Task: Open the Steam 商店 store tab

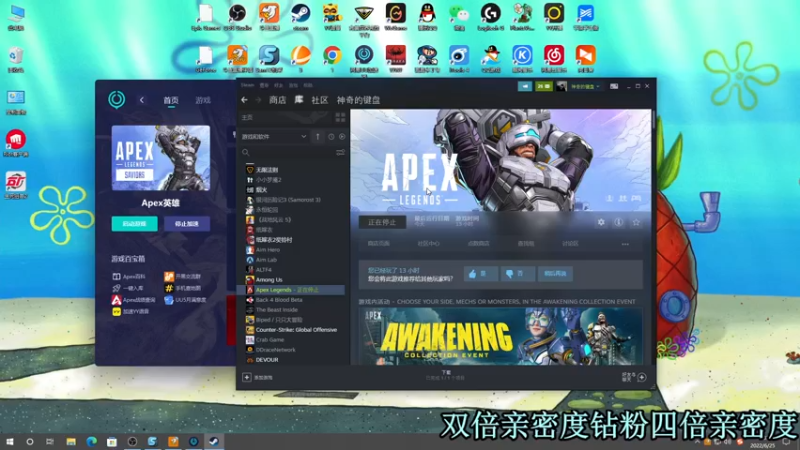Action: pyautogui.click(x=278, y=100)
